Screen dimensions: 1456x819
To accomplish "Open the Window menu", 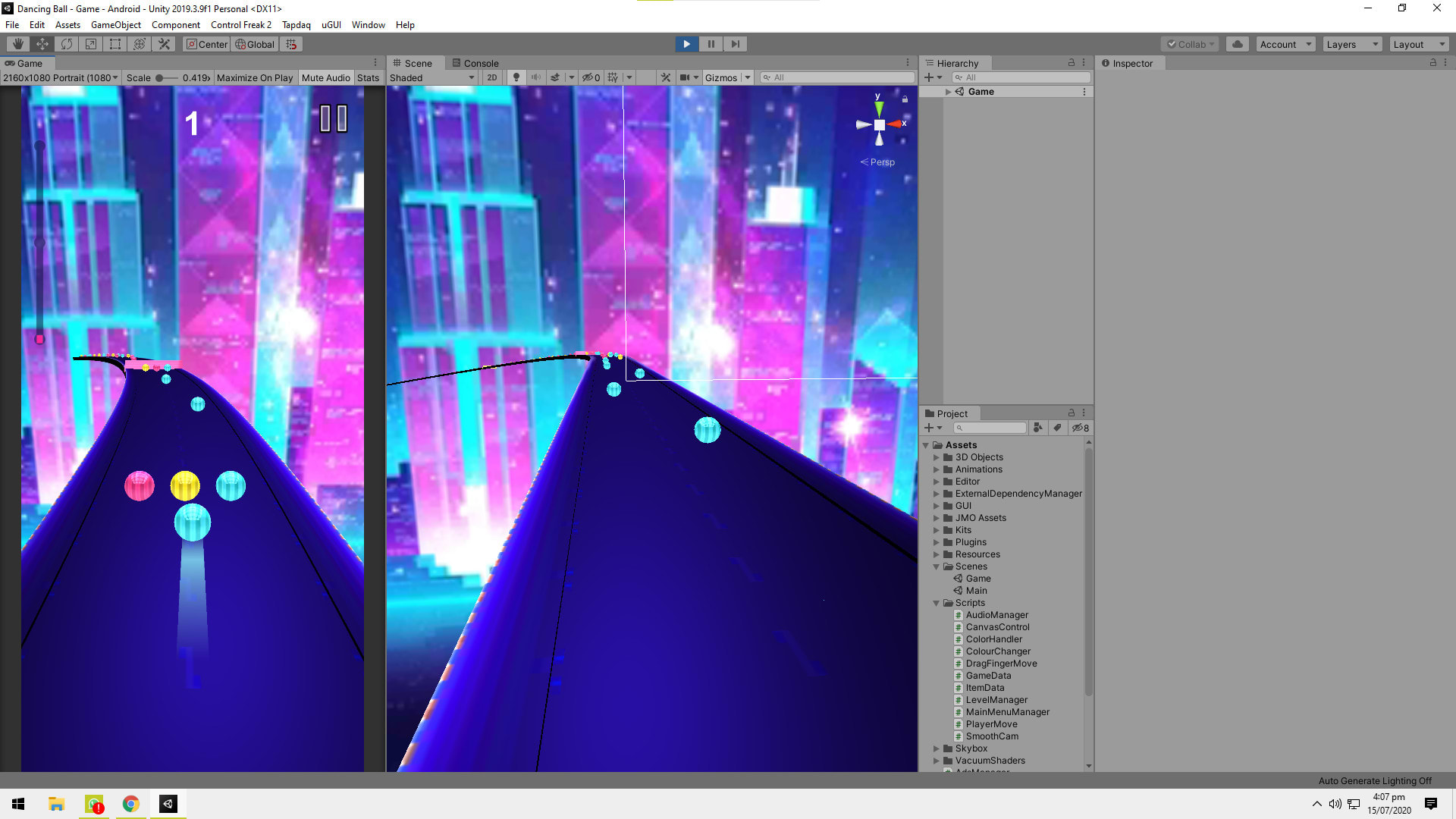I will [368, 24].
